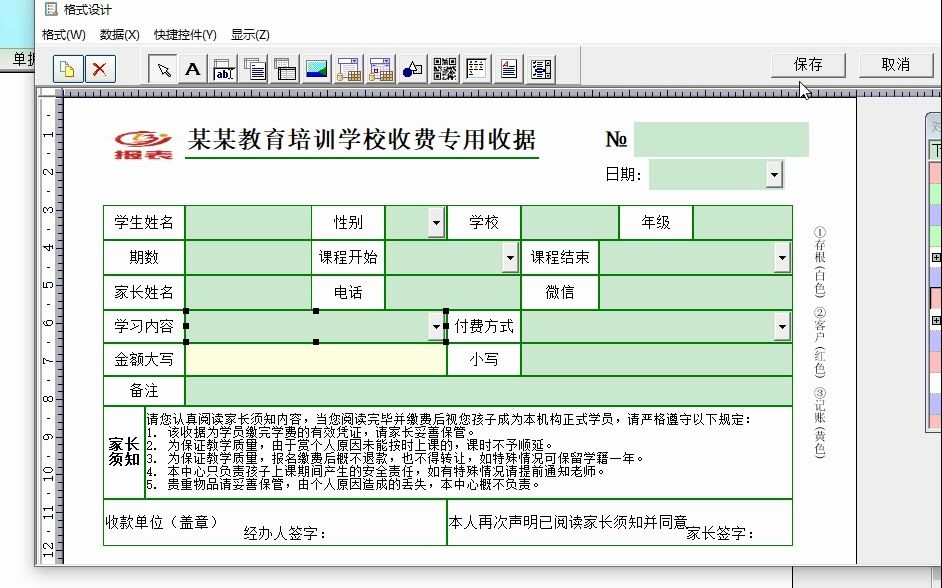The height and width of the screenshot is (588, 942).
Task: Open the 性别 gender dropdown arrow
Action: point(434,222)
